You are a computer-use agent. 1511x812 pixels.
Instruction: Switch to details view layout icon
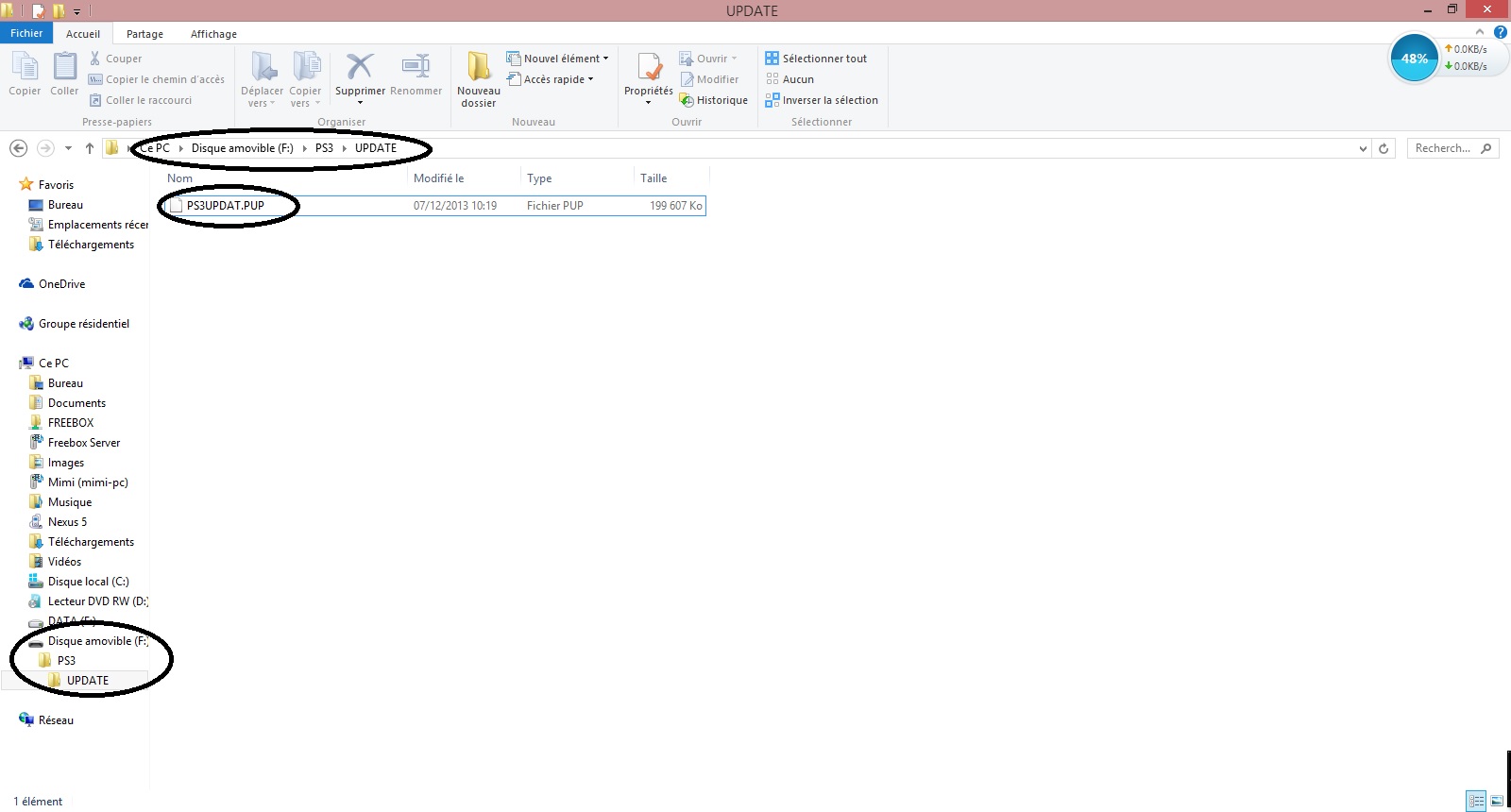[x=1477, y=801]
